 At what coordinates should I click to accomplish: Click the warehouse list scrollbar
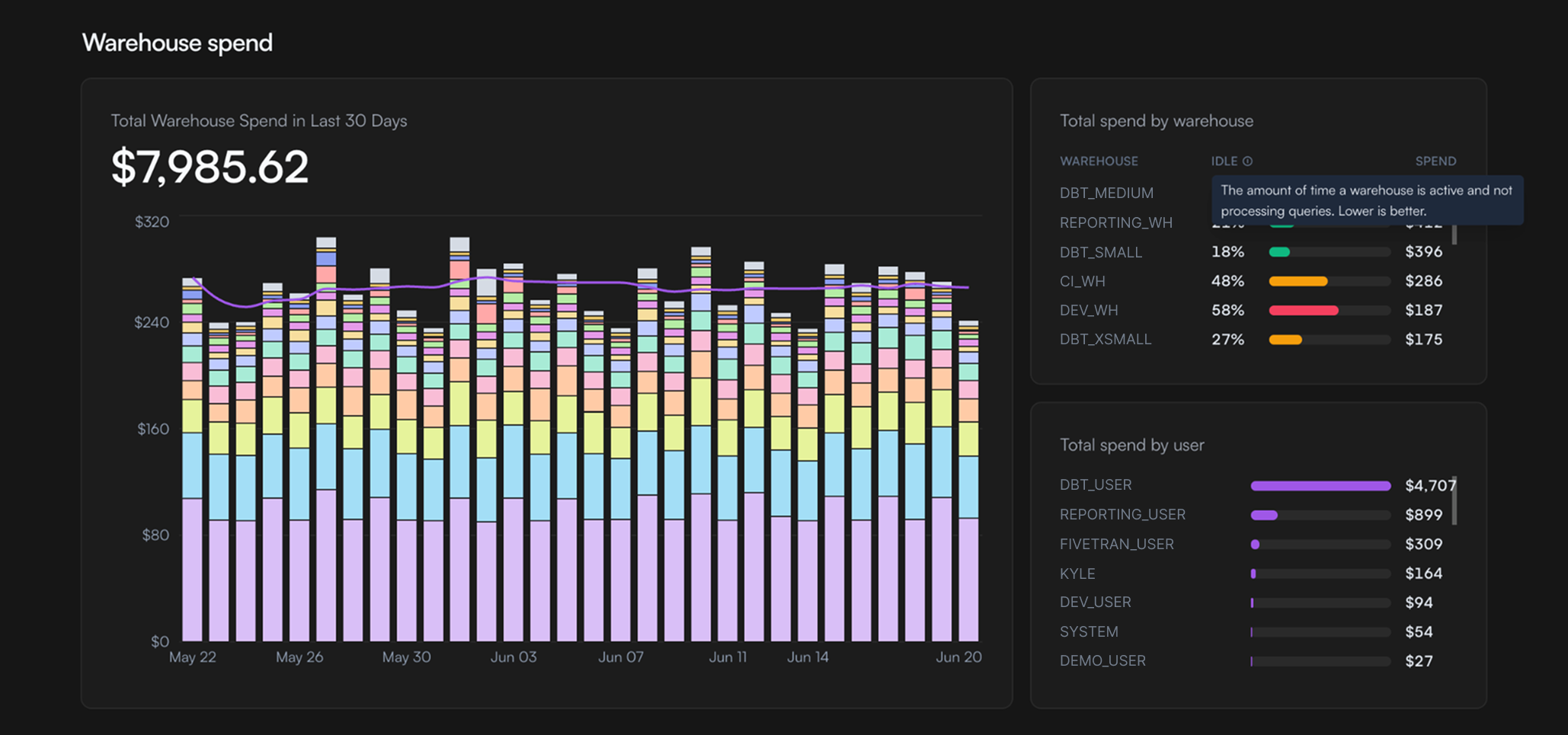point(1454,235)
